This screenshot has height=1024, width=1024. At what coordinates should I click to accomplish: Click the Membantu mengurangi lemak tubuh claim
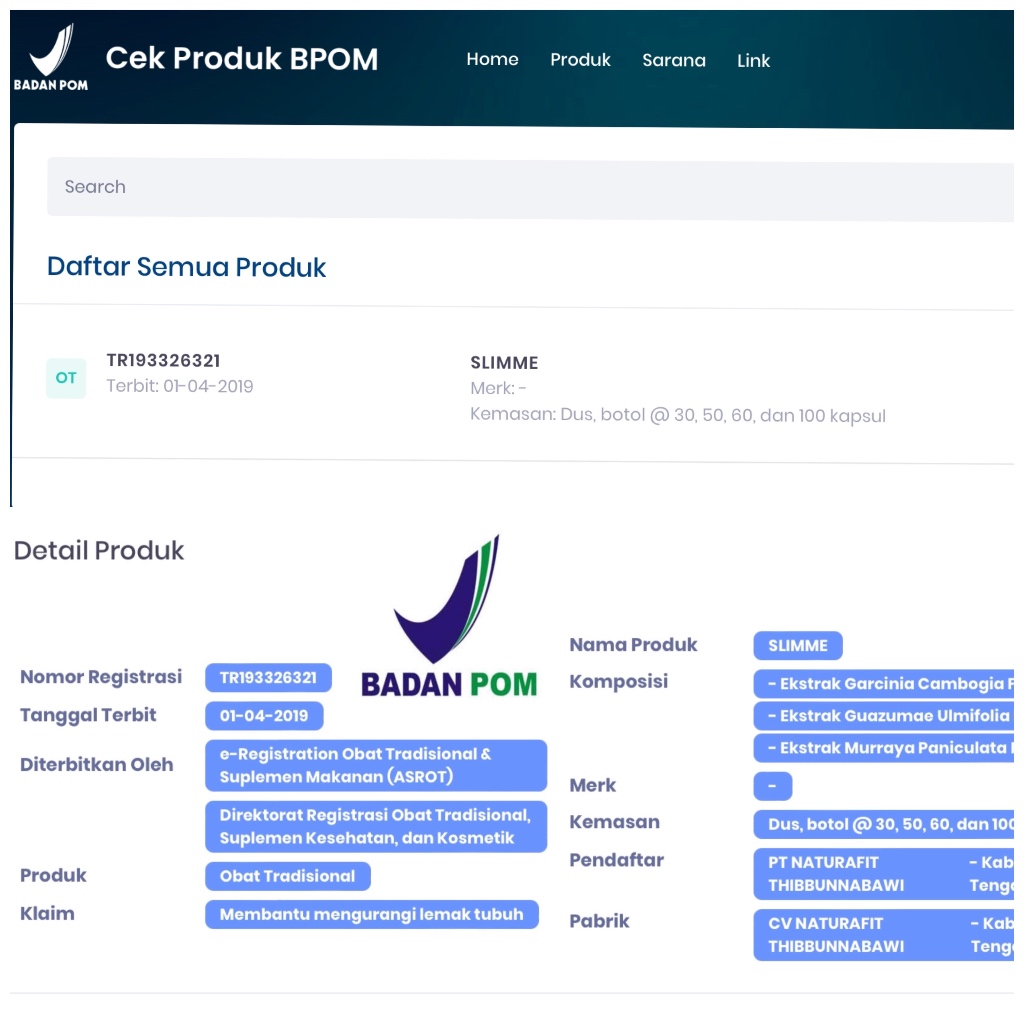click(372, 914)
